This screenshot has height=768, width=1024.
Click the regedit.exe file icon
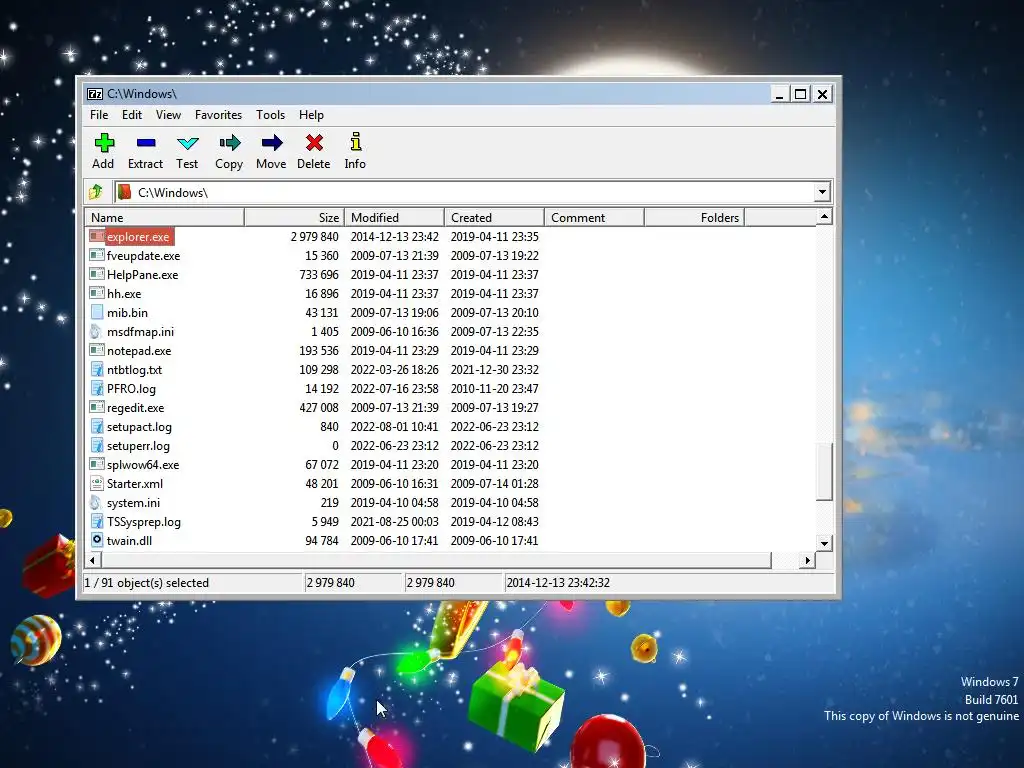(x=97, y=407)
